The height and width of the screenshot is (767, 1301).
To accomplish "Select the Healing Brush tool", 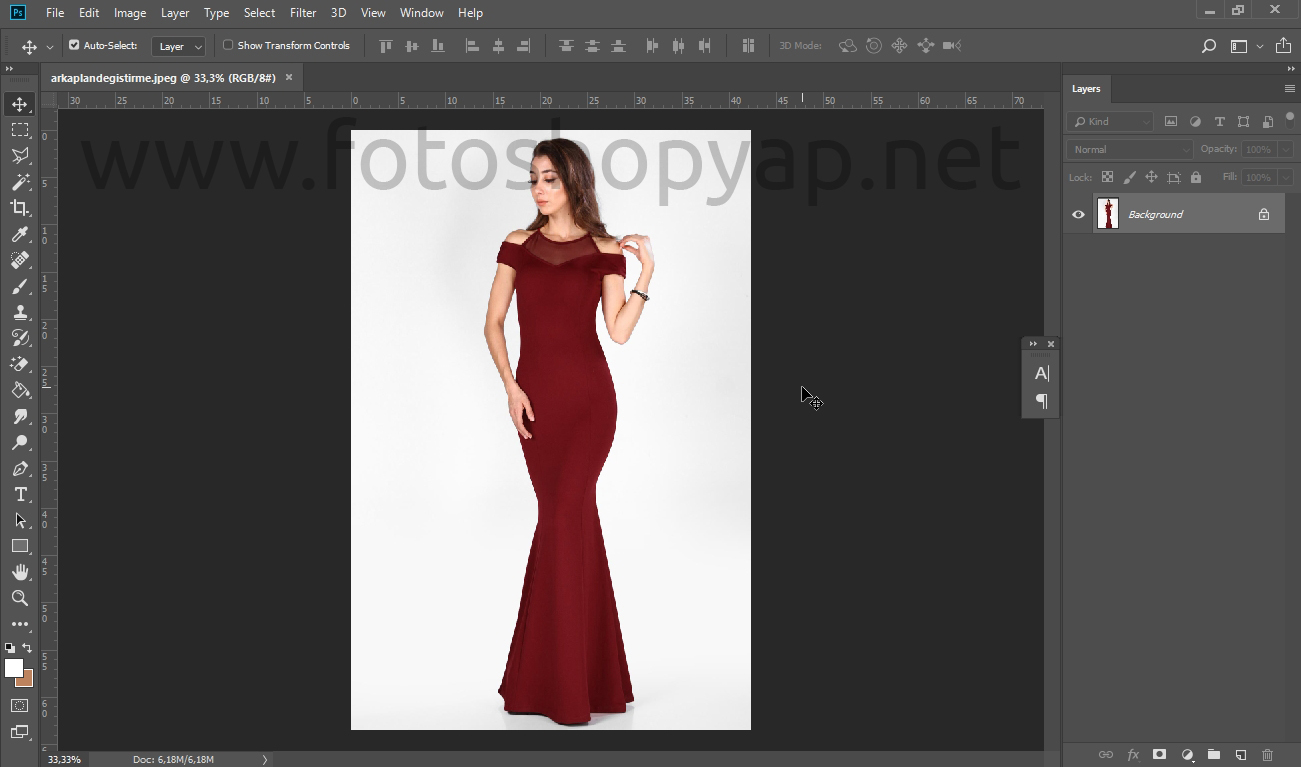I will pos(19,260).
